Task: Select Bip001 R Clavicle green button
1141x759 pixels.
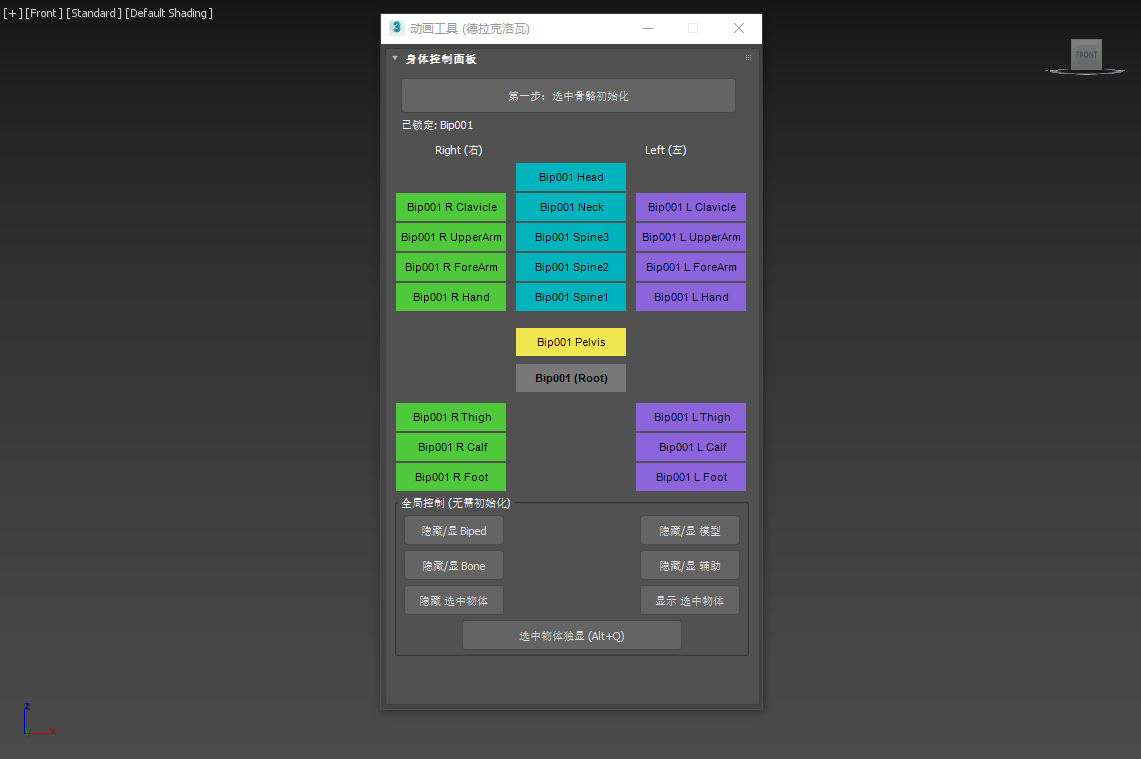Action: coord(451,207)
